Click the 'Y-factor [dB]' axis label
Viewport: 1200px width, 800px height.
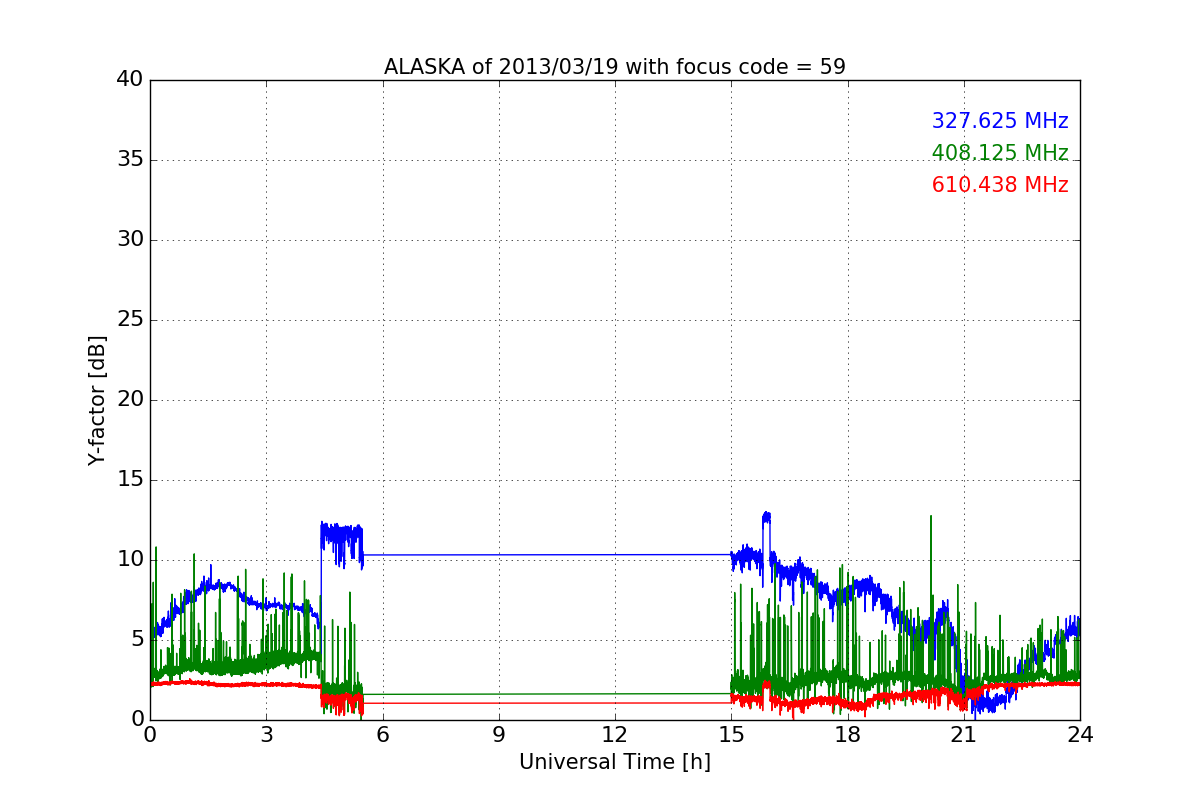[x=97, y=400]
